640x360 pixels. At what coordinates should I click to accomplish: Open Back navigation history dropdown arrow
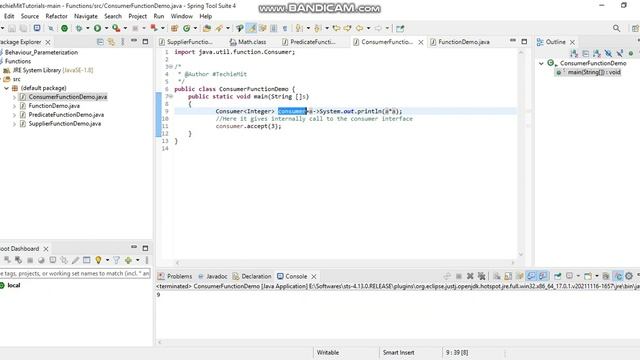coord(368,28)
